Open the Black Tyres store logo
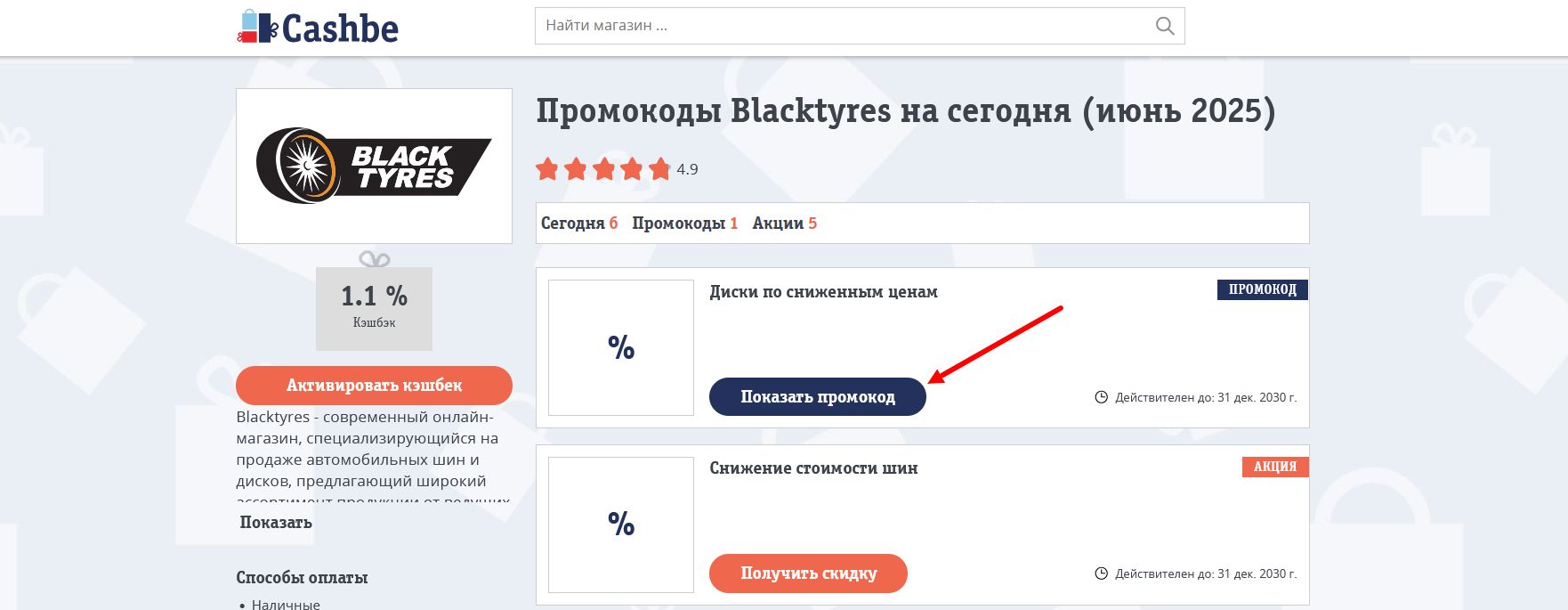The height and width of the screenshot is (610, 1568). [374, 166]
